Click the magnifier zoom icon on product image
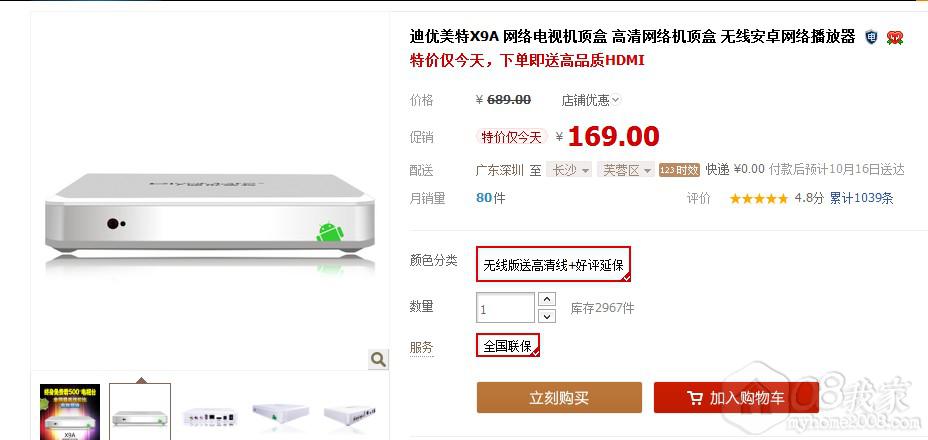 pyautogui.click(x=378, y=359)
